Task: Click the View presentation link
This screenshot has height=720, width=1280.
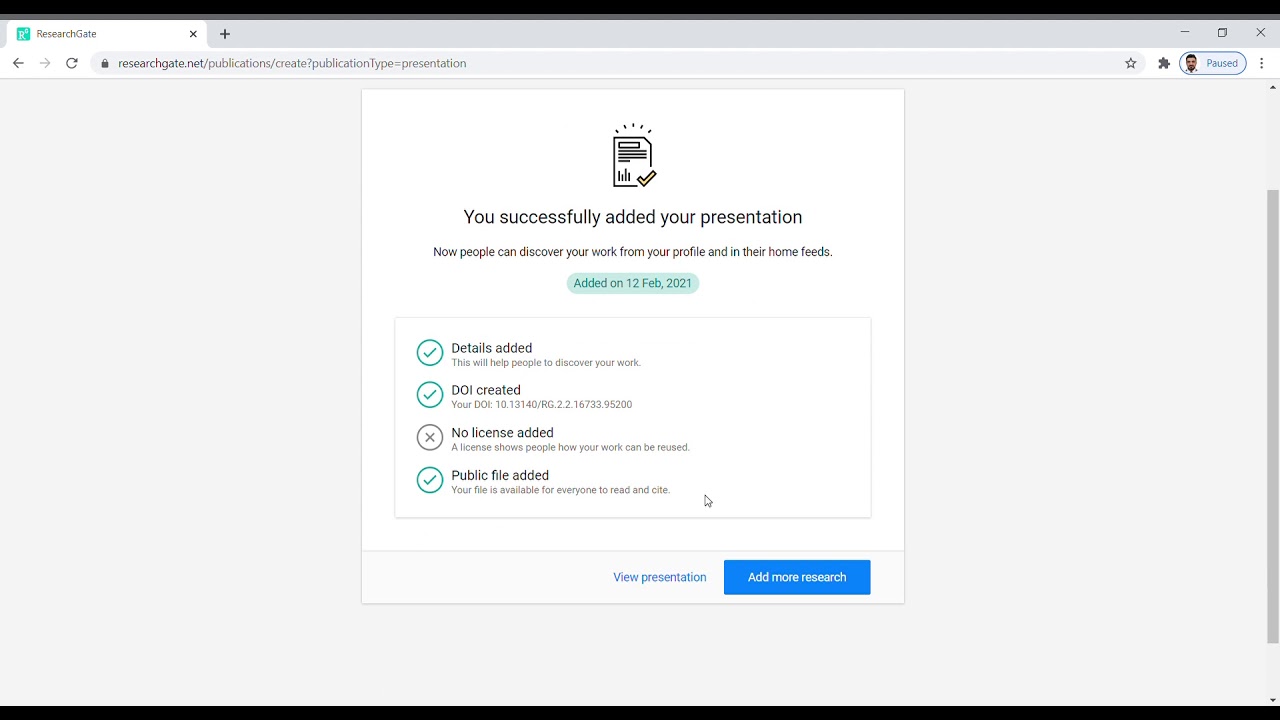Action: click(x=660, y=577)
